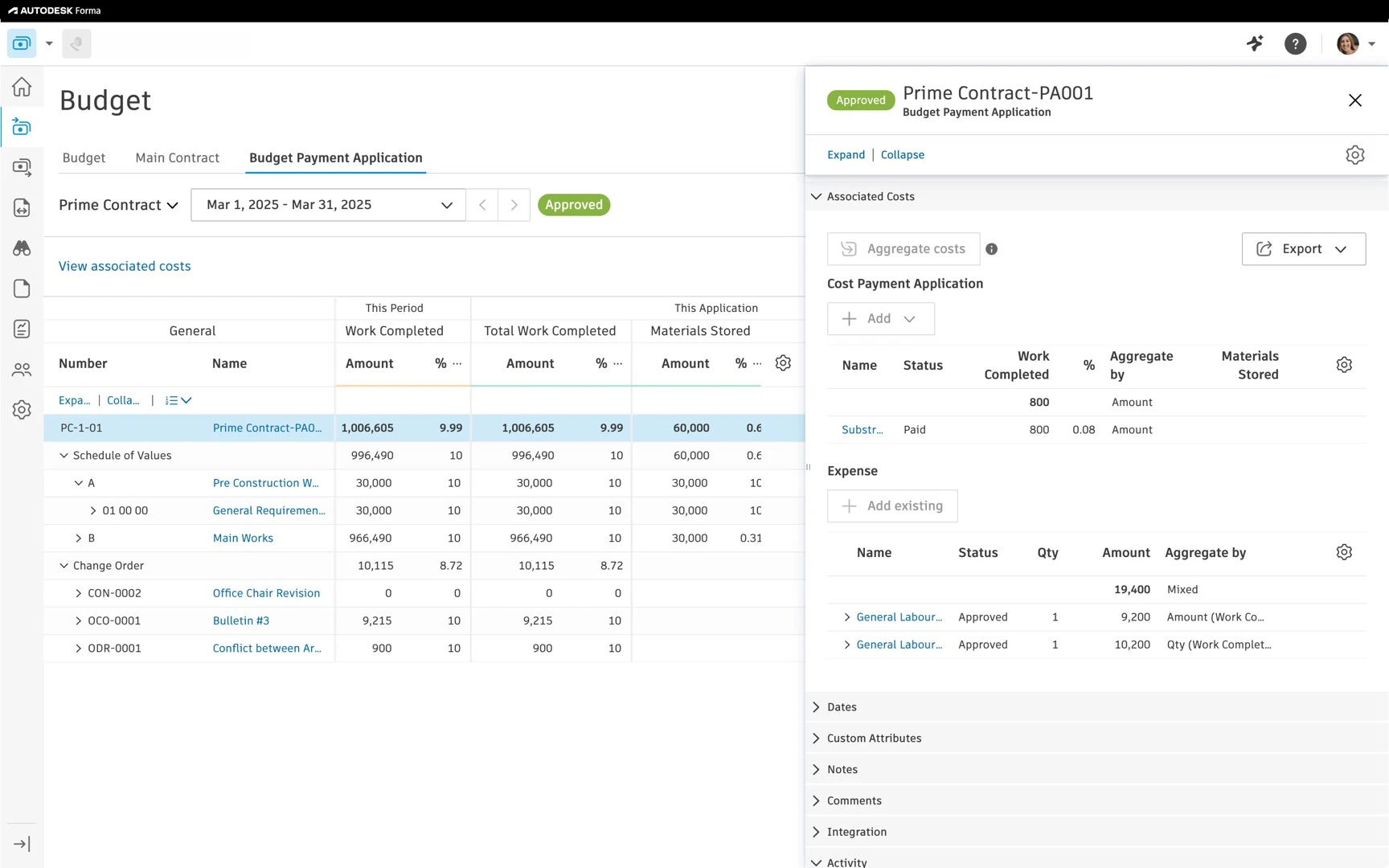Screen dimensions: 1389x868
Task: Expand the left navigation sidebar arrow
Action: [22, 844]
